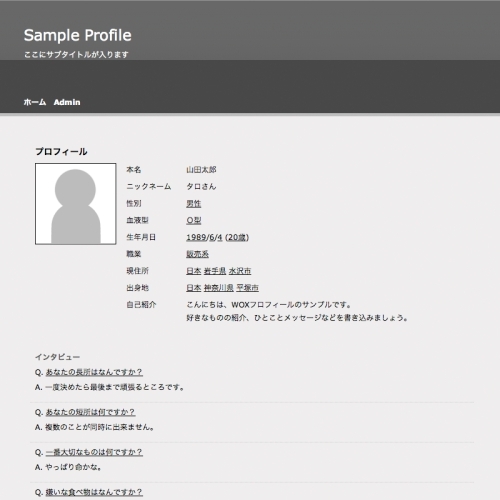This screenshot has height=500, width=500.
Task: Follow the 男性 gender link
Action: point(194,203)
